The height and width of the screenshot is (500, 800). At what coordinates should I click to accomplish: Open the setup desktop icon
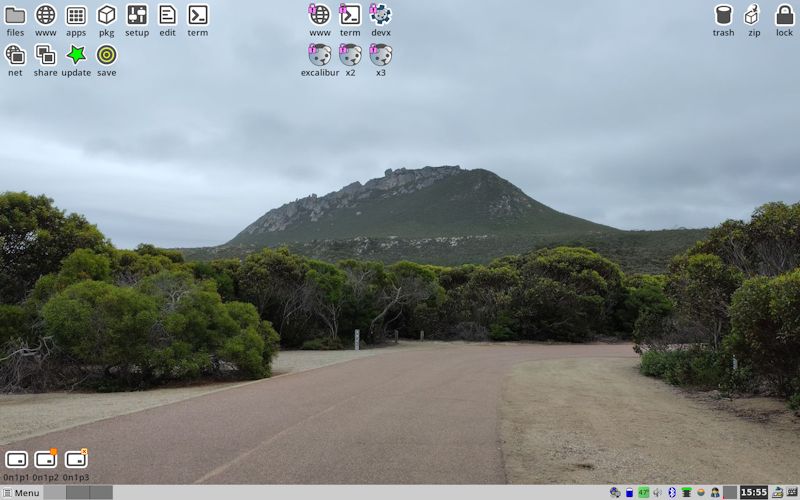(137, 20)
